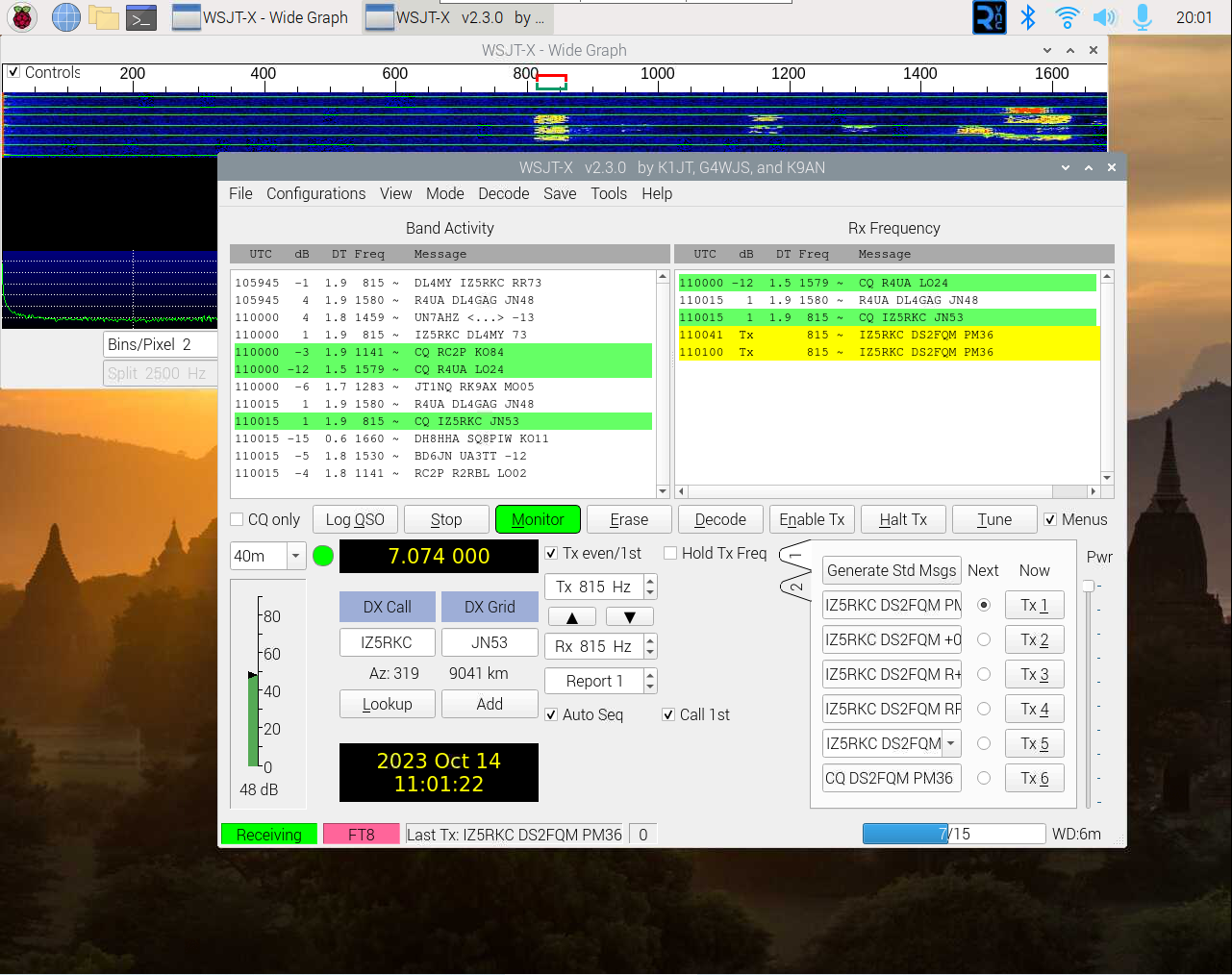Viewport: 1232px width, 975px height.
Task: Adjust the Report 1 spinner
Action: click(601, 681)
